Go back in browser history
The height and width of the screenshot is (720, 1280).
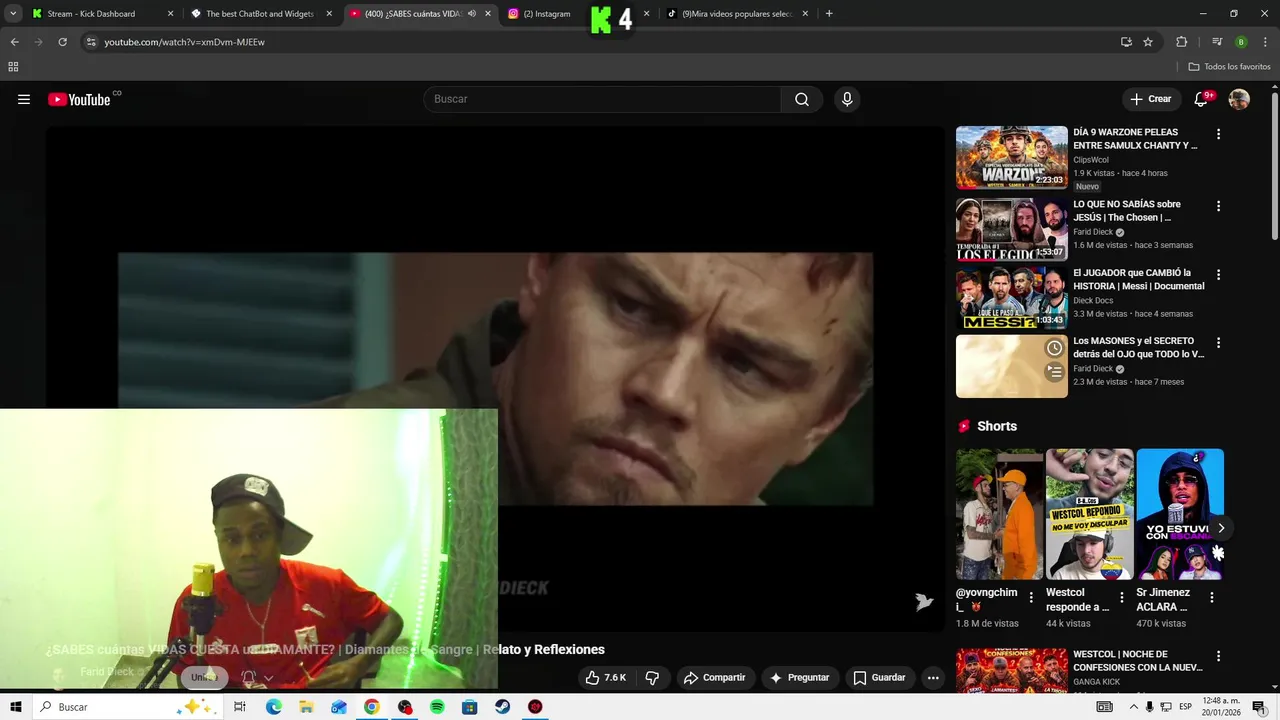click(x=14, y=42)
